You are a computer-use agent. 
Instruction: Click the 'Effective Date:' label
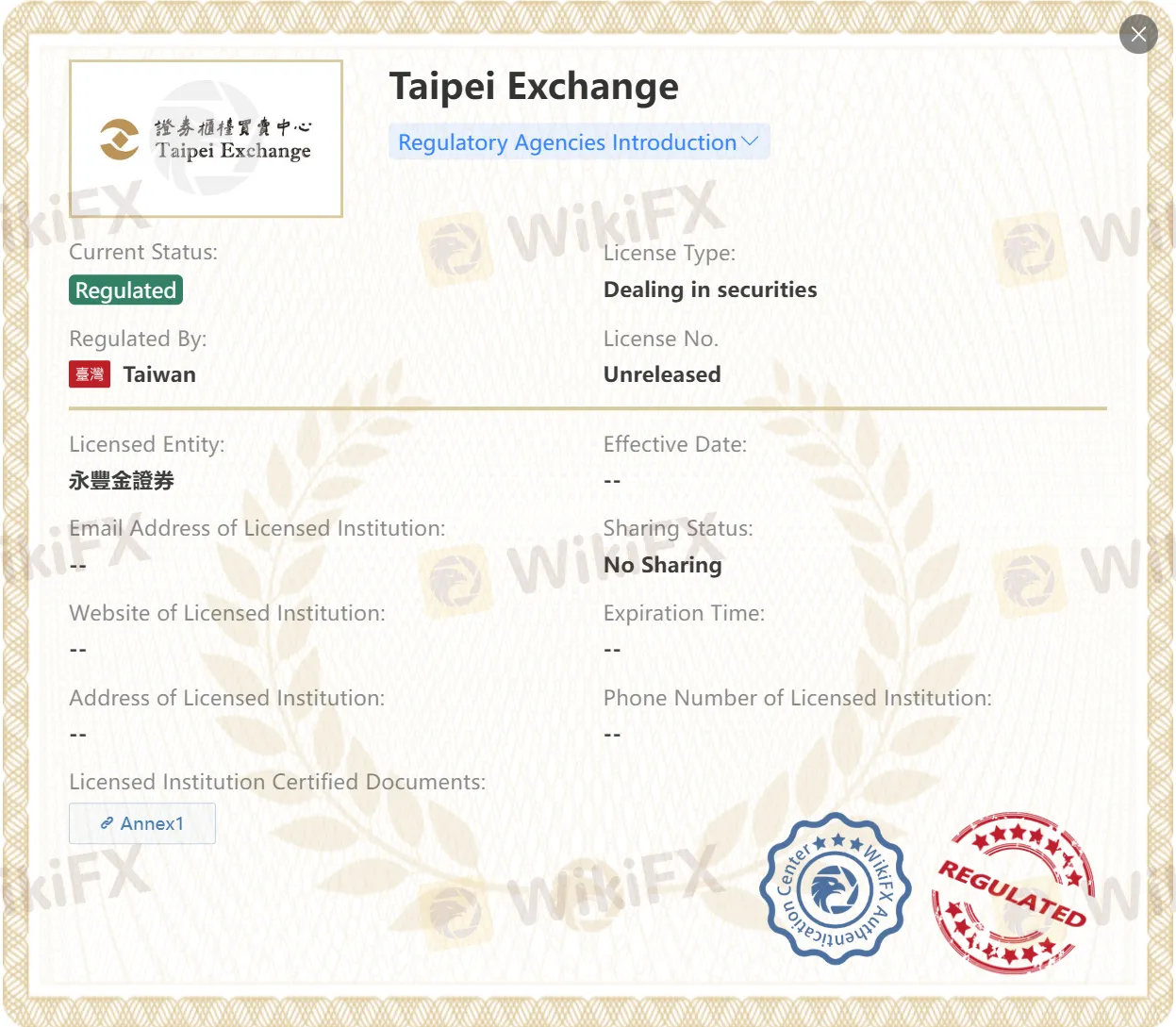675,444
